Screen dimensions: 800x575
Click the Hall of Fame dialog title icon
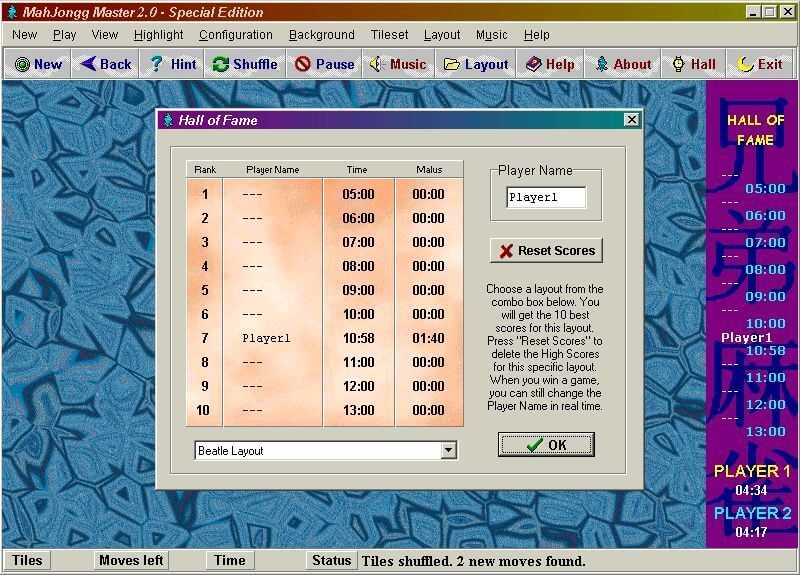pyautogui.click(x=168, y=120)
